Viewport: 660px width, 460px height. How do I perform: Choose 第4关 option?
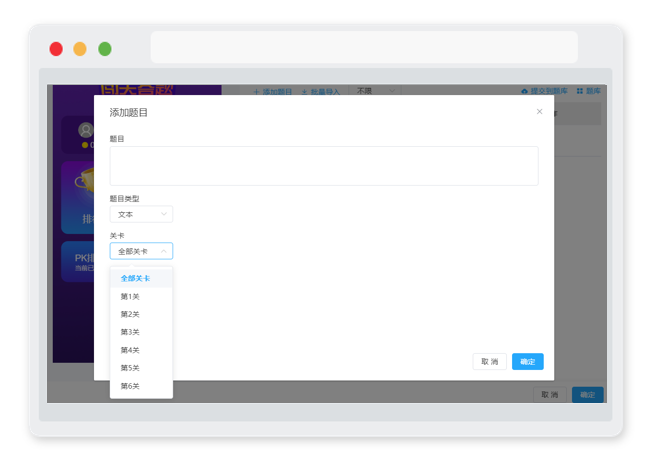coord(141,350)
